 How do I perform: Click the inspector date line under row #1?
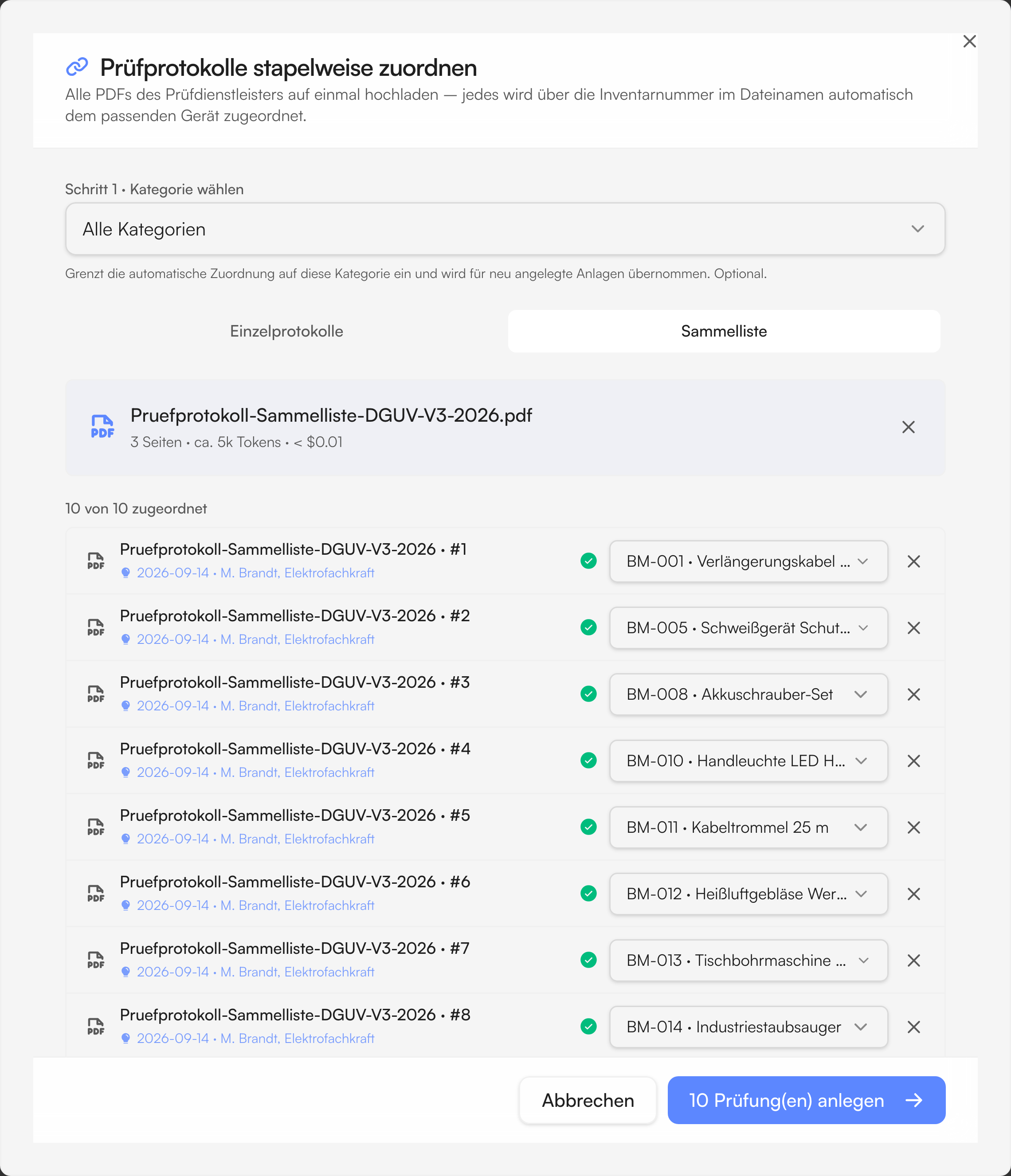coord(248,572)
